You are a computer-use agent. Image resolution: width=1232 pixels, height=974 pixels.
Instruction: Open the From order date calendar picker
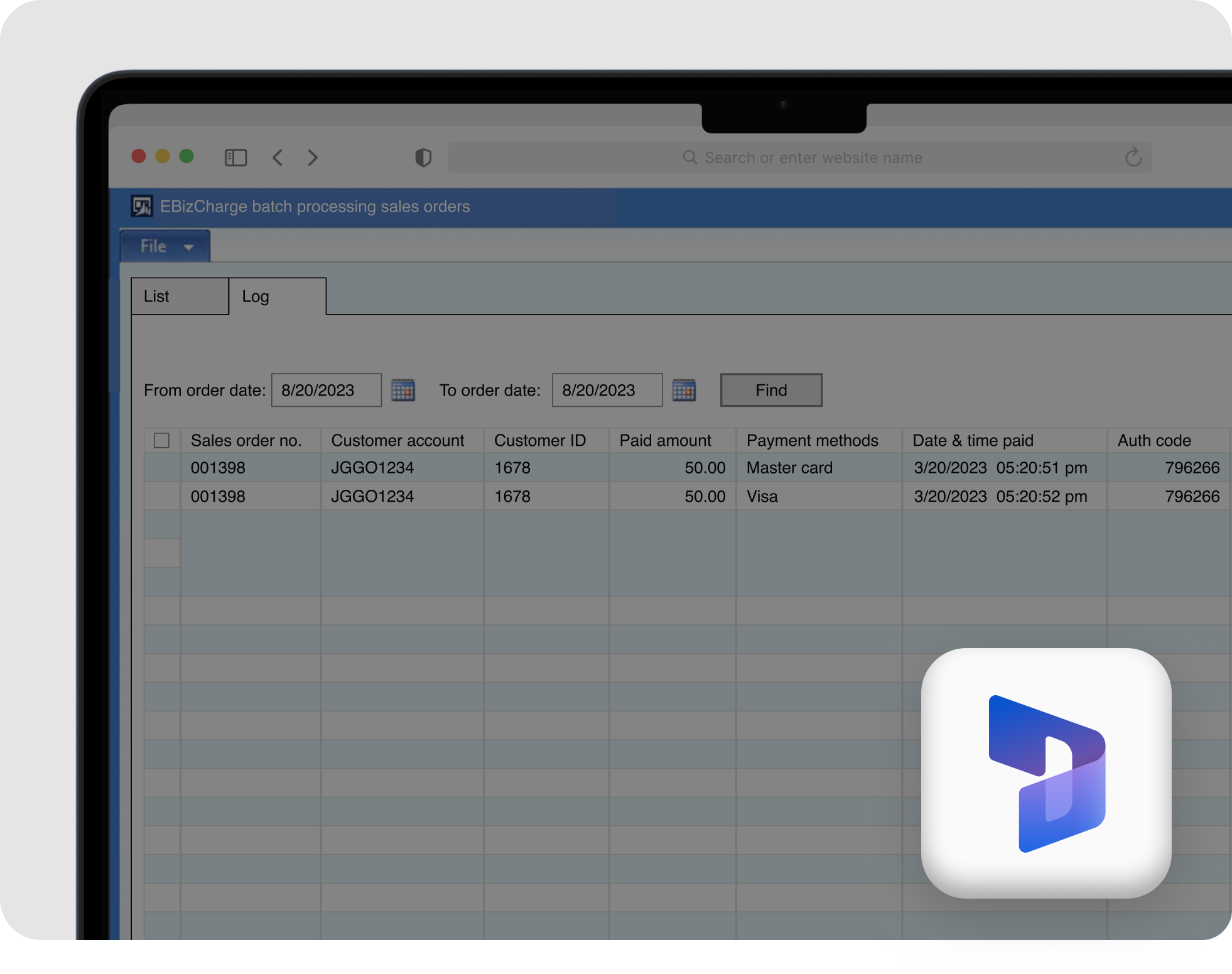click(403, 390)
